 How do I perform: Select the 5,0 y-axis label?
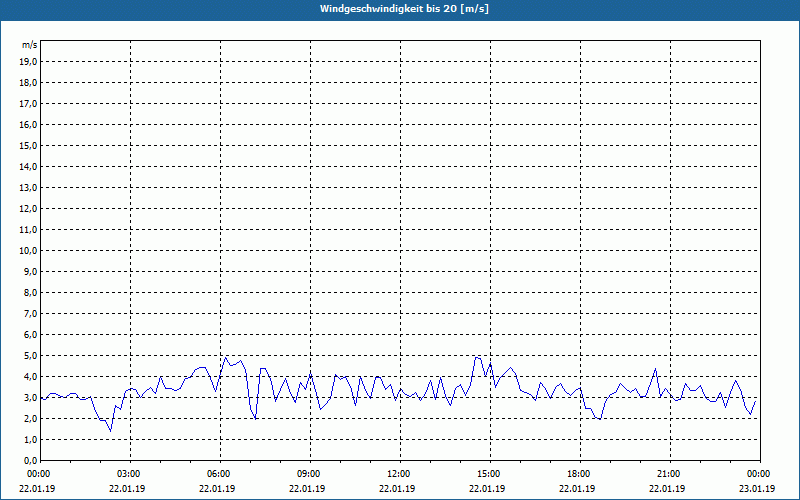click(x=30, y=355)
